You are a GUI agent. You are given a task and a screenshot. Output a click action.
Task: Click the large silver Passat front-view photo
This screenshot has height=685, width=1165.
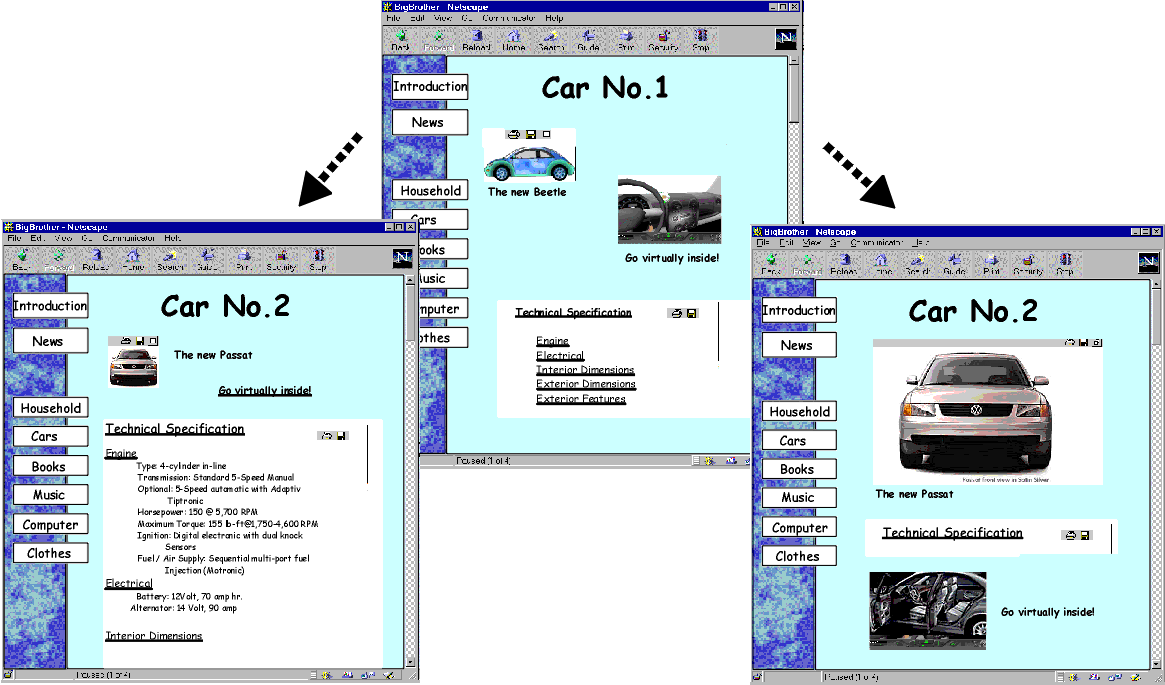(x=987, y=416)
